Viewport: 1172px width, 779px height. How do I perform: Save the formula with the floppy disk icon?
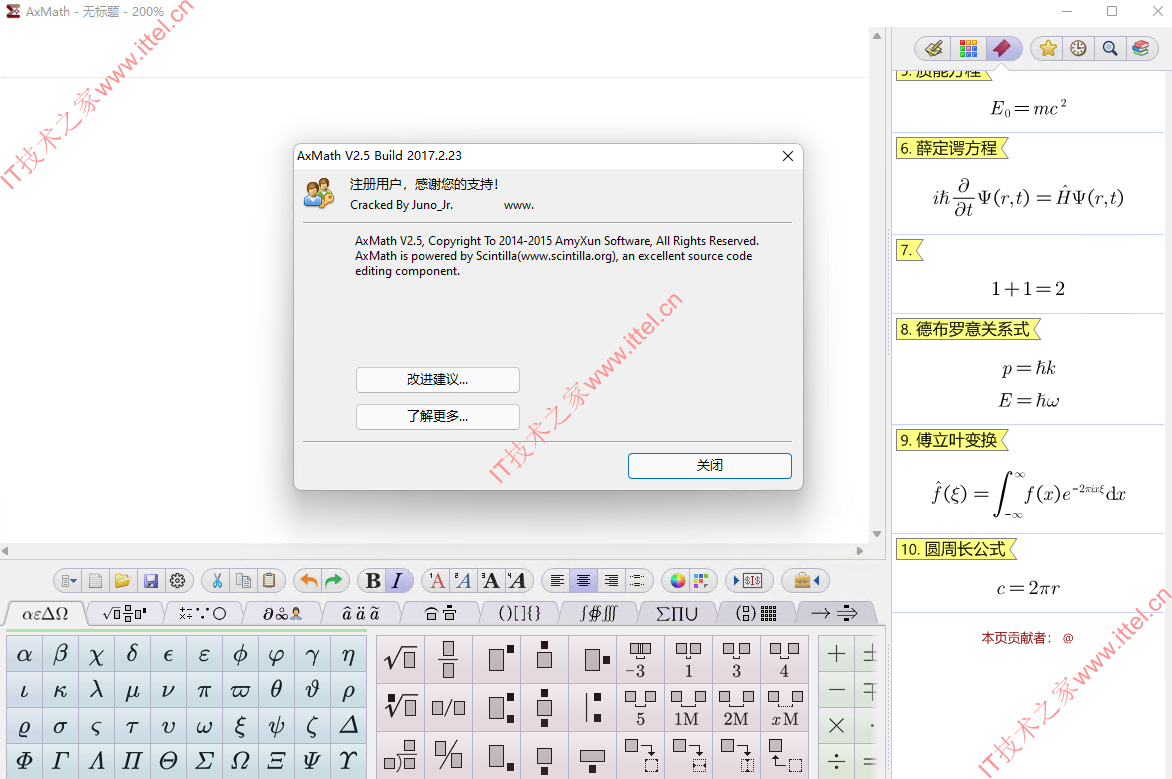tap(150, 581)
